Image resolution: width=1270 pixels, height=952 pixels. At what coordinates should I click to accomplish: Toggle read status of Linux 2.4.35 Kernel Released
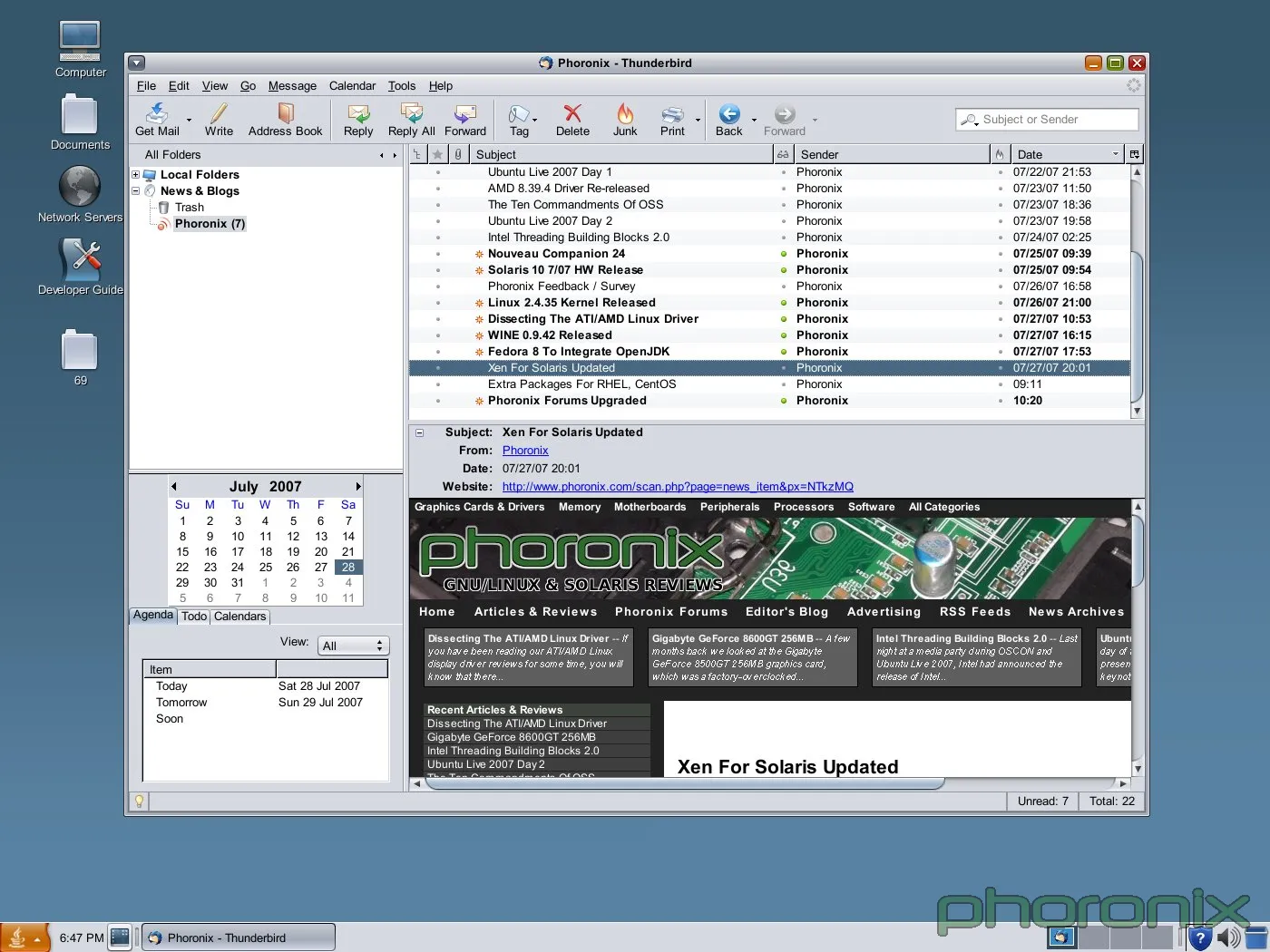(x=784, y=303)
